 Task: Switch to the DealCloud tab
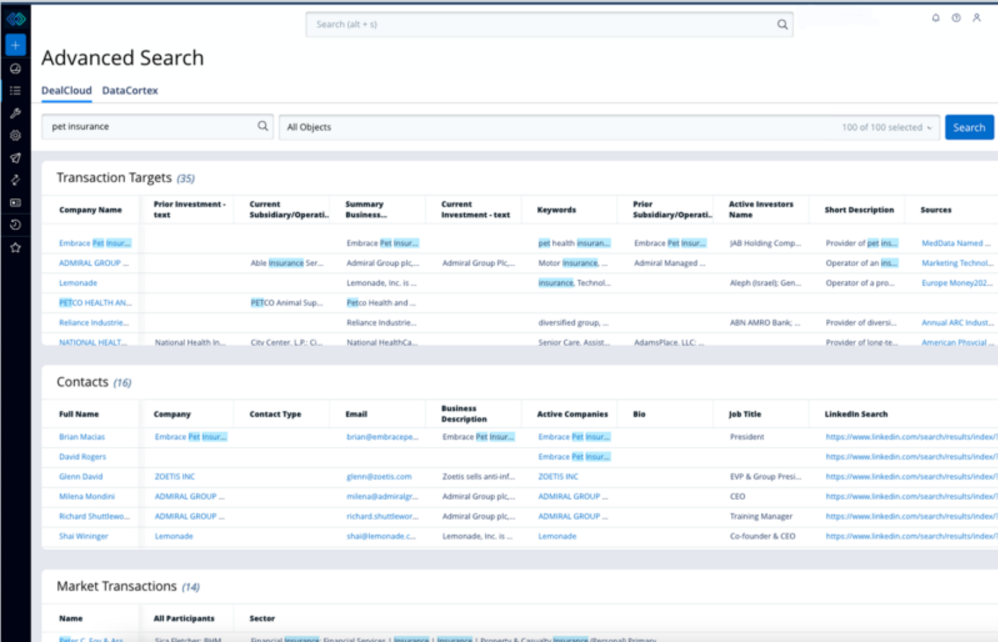[66, 90]
